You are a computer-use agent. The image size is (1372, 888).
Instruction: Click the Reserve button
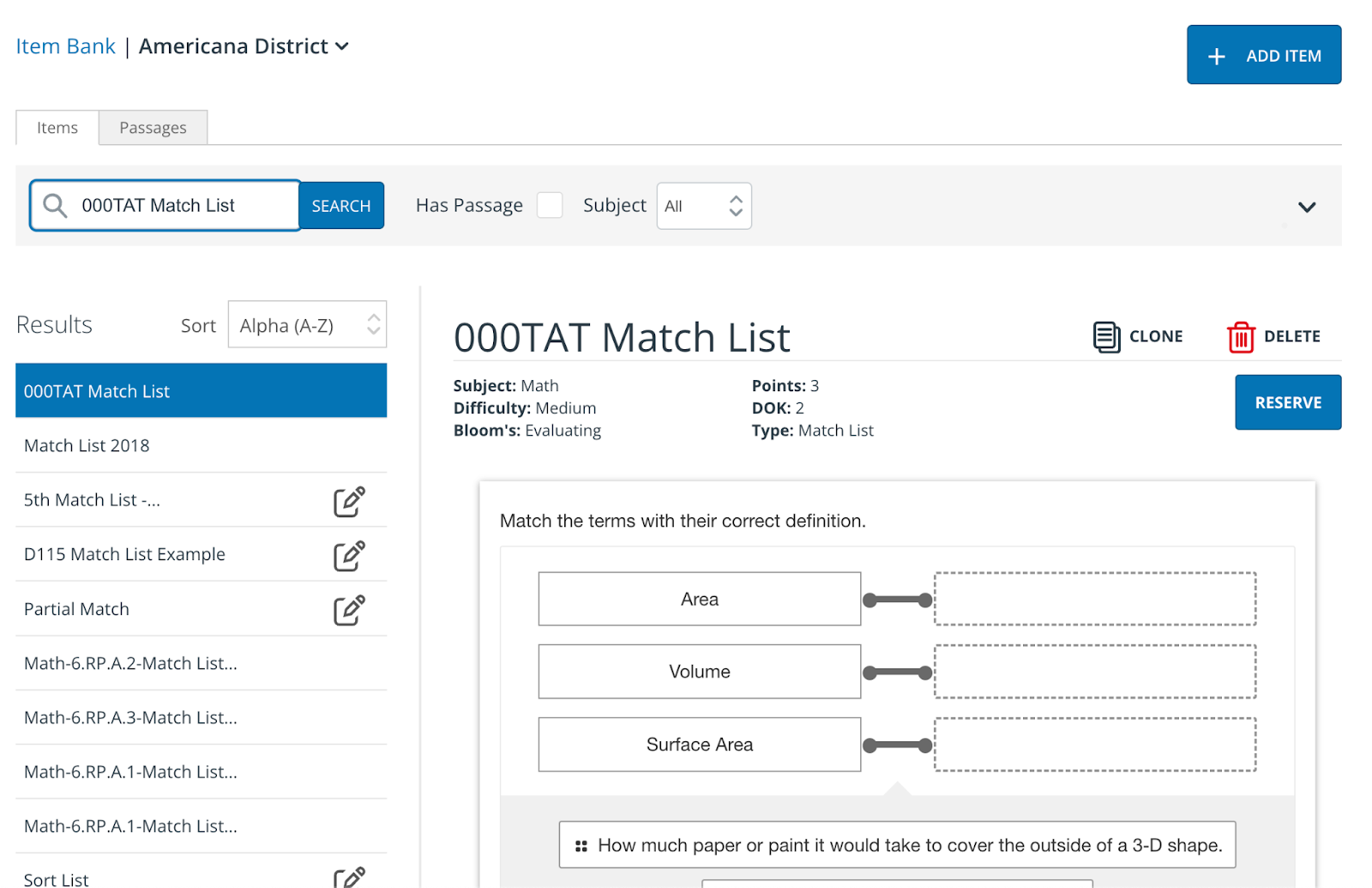(1288, 402)
